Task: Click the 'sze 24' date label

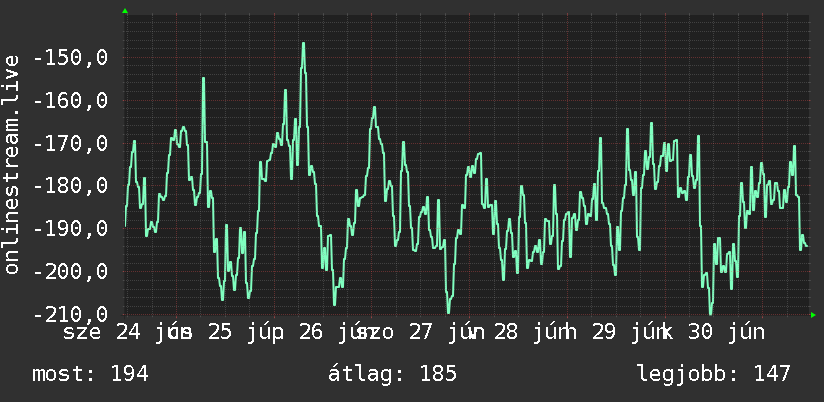Action: pos(102,332)
